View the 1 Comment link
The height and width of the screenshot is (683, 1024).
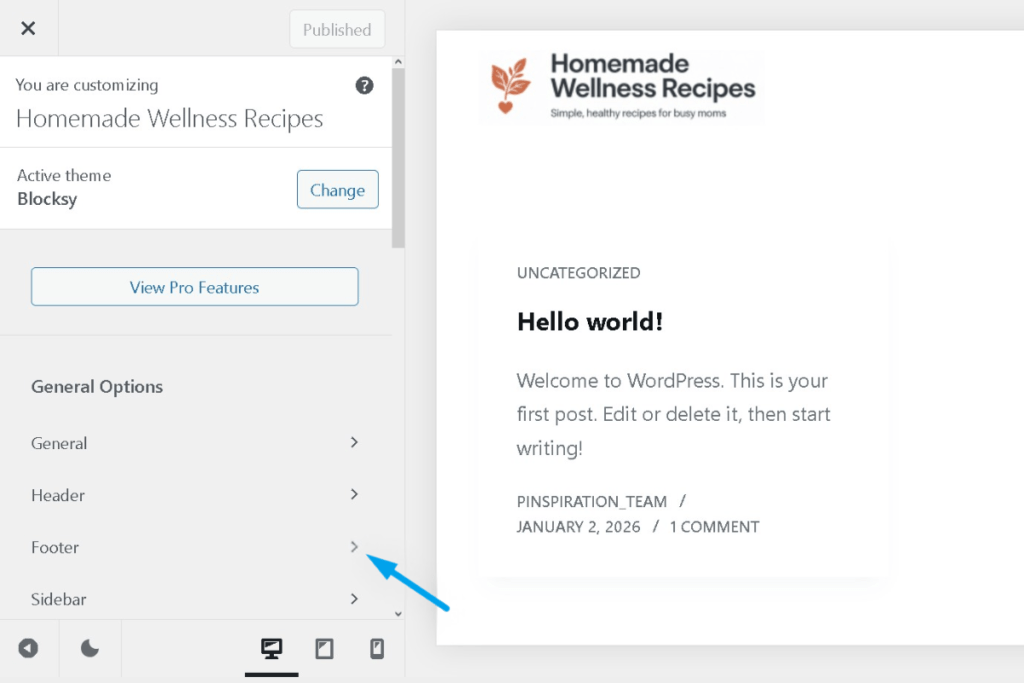click(x=714, y=527)
